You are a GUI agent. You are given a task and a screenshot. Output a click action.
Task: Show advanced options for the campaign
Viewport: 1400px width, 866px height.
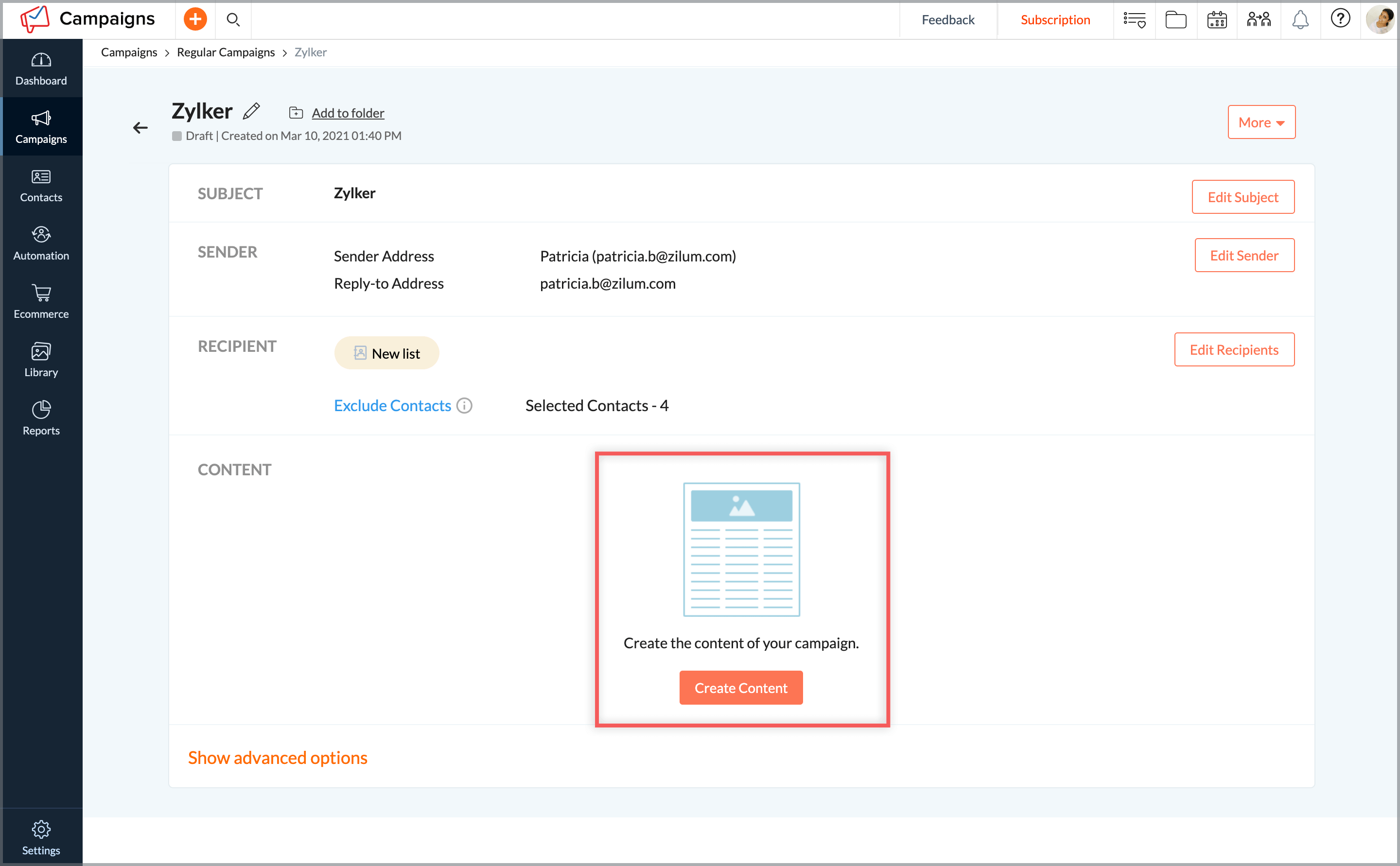[277, 757]
